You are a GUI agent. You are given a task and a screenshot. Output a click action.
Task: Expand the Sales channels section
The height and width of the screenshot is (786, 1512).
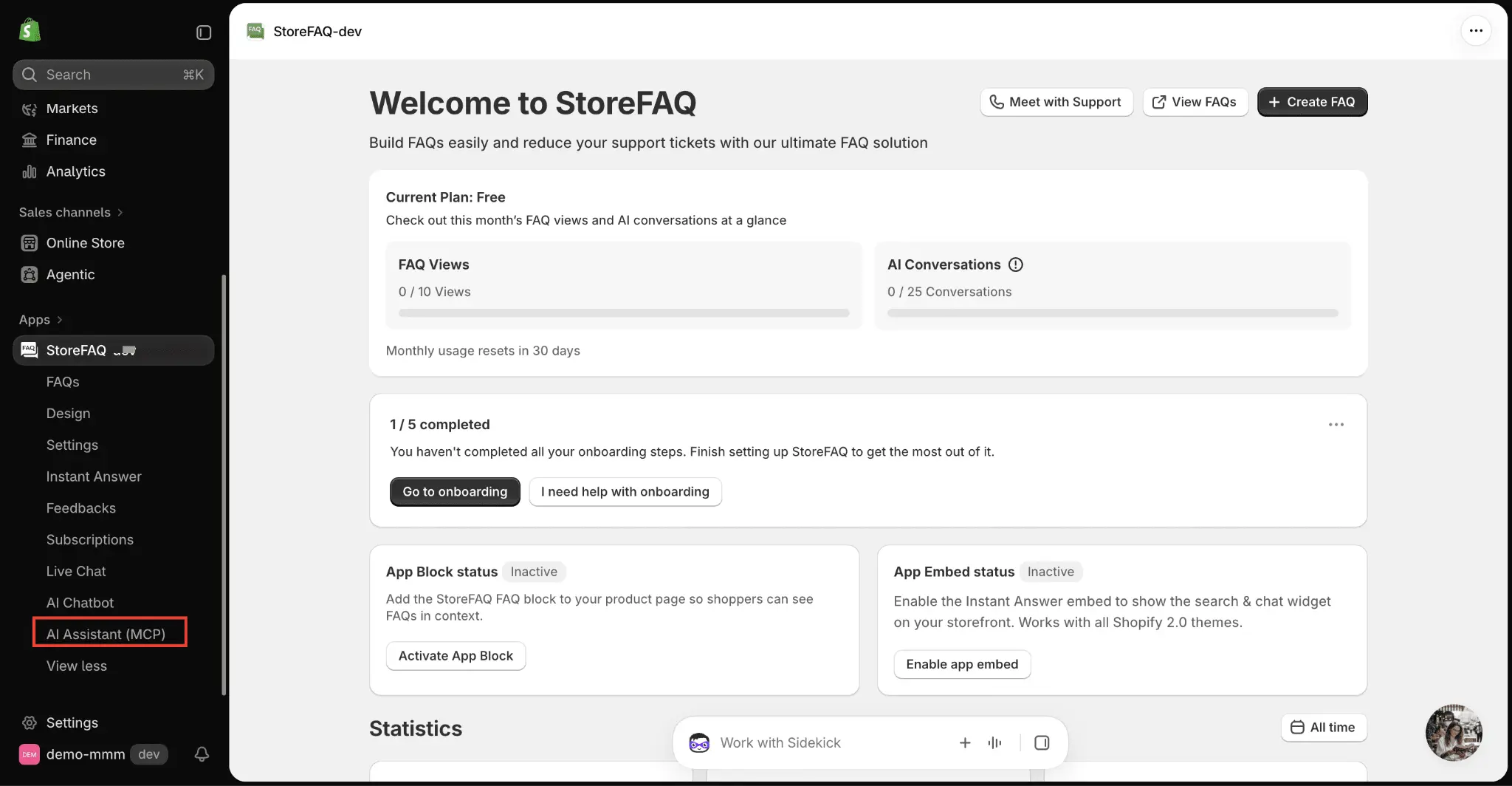(71, 213)
